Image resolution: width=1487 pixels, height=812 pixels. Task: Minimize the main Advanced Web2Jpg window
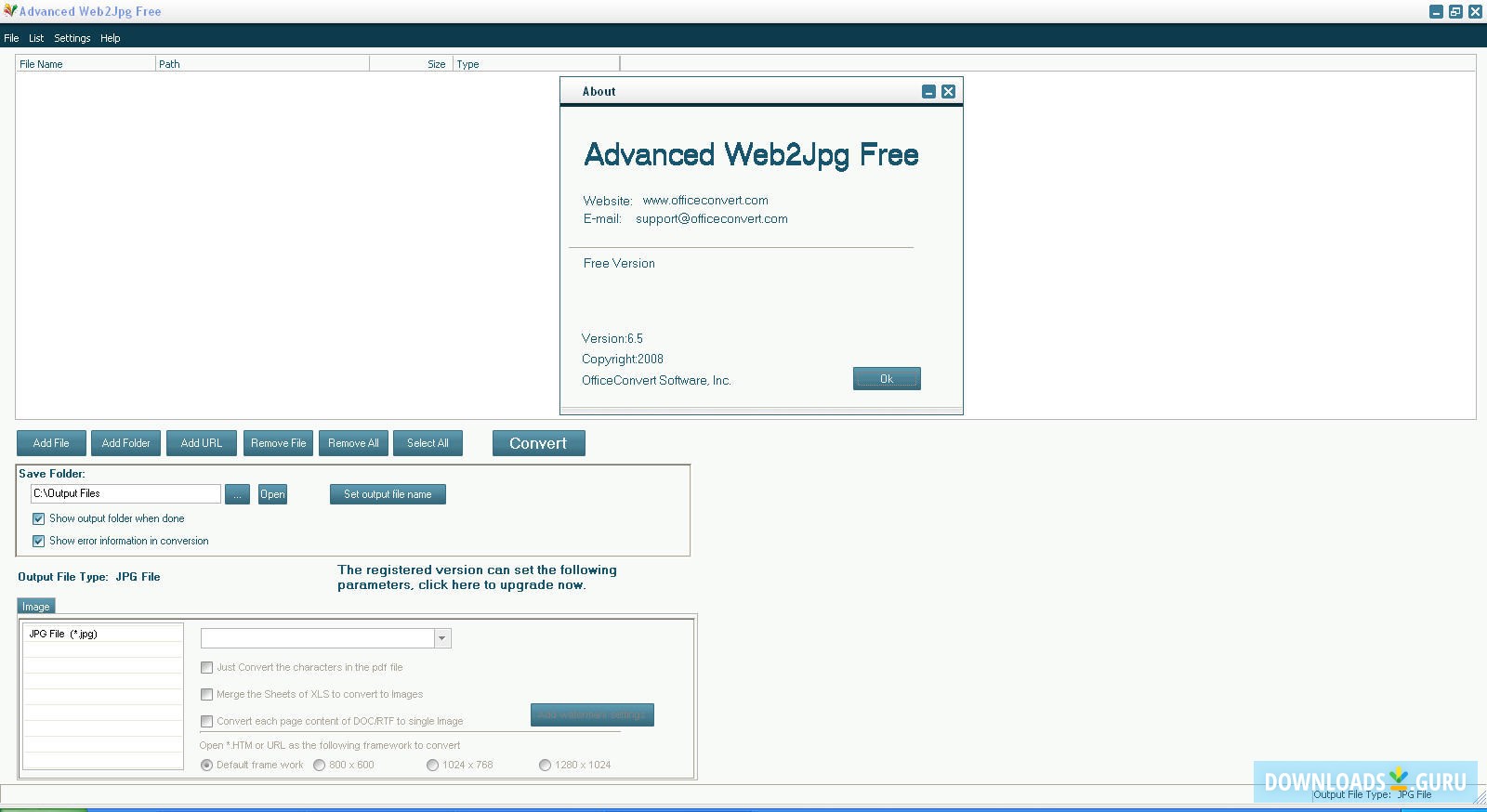point(1437,11)
